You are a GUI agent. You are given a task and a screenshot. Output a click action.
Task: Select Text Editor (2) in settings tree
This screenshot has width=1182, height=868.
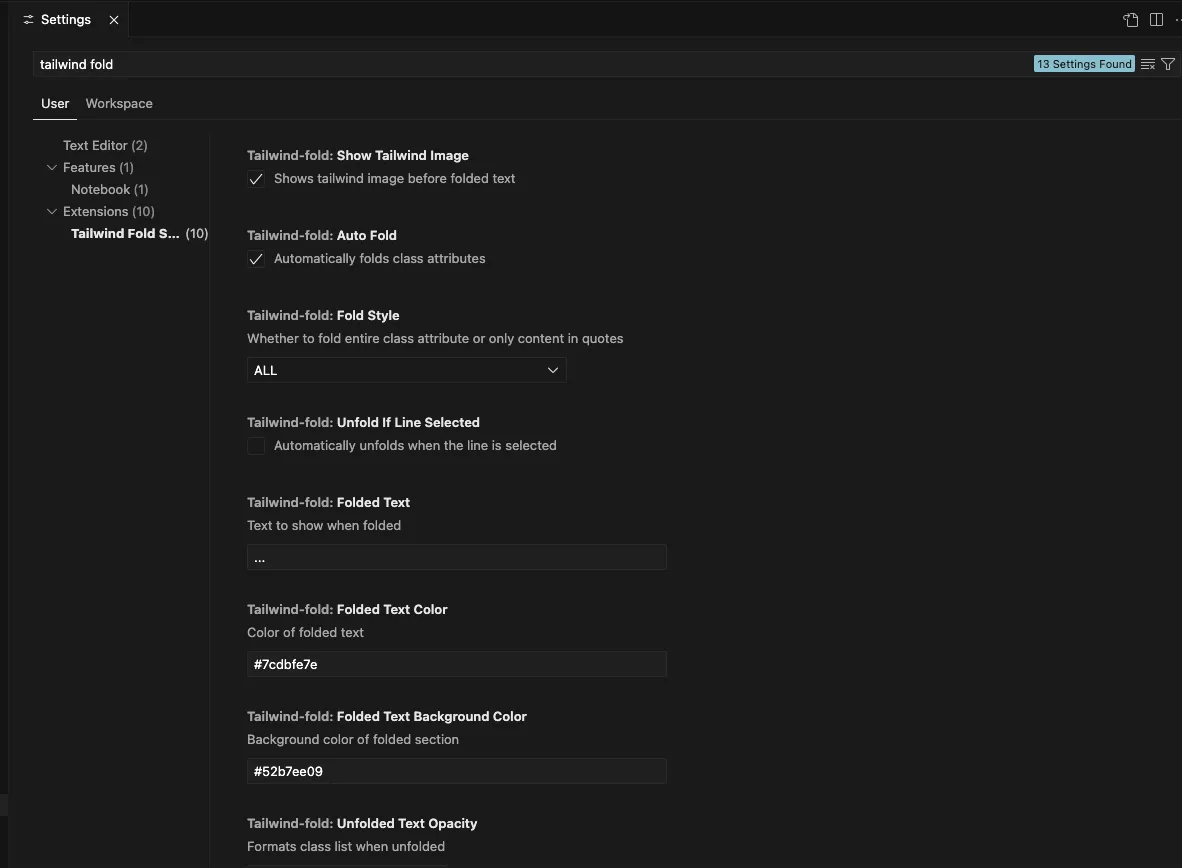(105, 145)
